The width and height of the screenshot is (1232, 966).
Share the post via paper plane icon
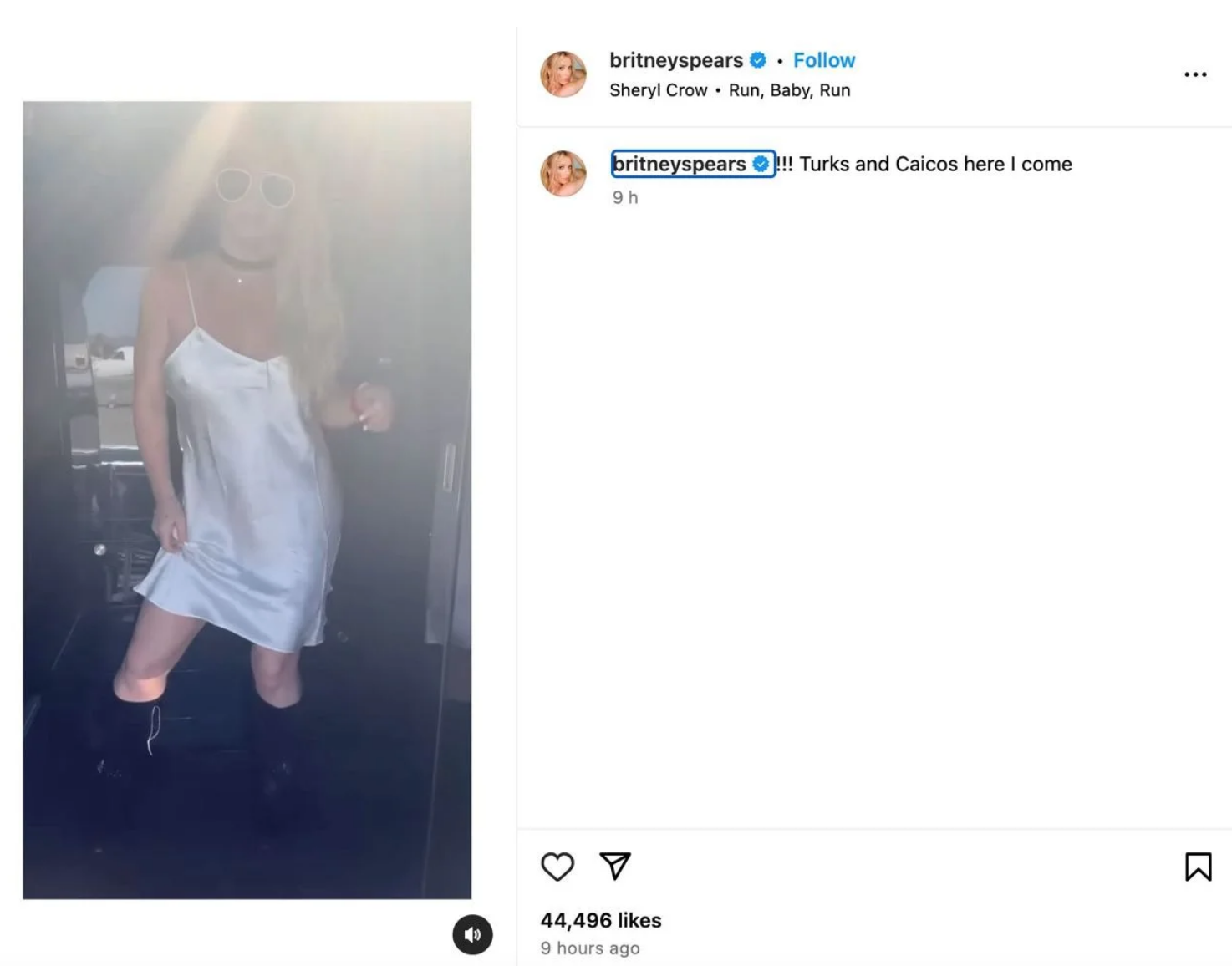[615, 866]
